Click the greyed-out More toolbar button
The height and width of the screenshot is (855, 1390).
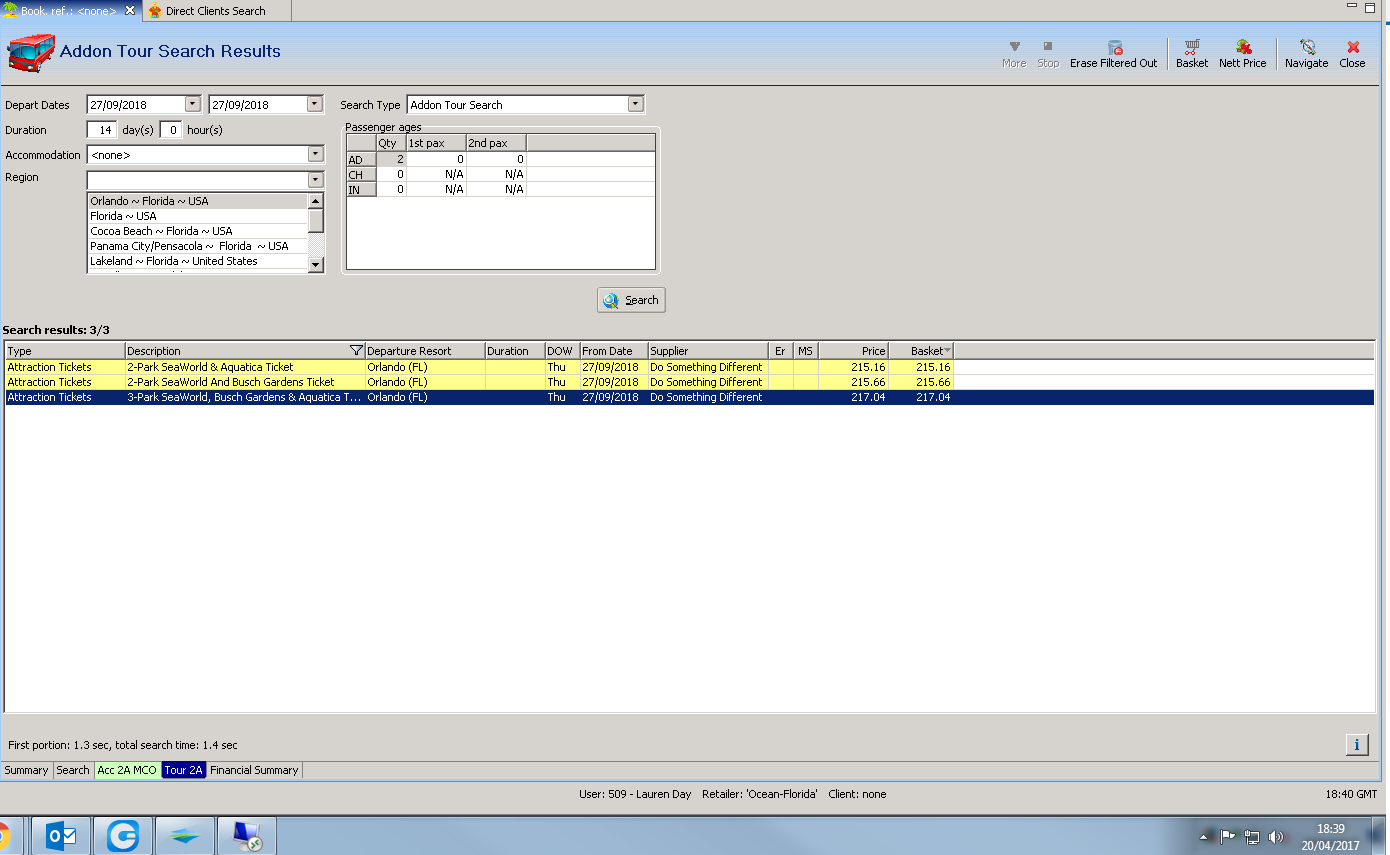pyautogui.click(x=1014, y=54)
